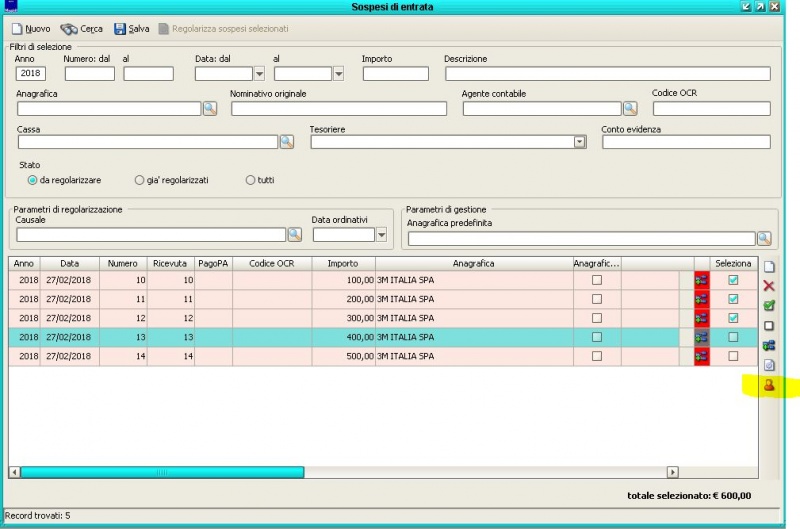Click the horizontal scrollbar right arrow
Image resolution: width=800 pixels, height=529 pixels.
(x=673, y=471)
